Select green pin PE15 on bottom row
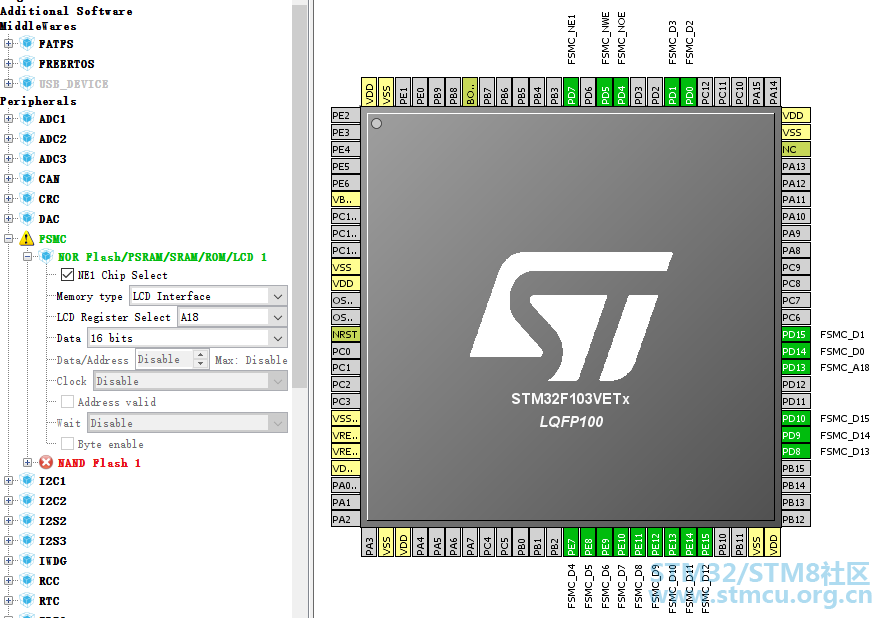This screenshot has width=881, height=618. point(706,543)
